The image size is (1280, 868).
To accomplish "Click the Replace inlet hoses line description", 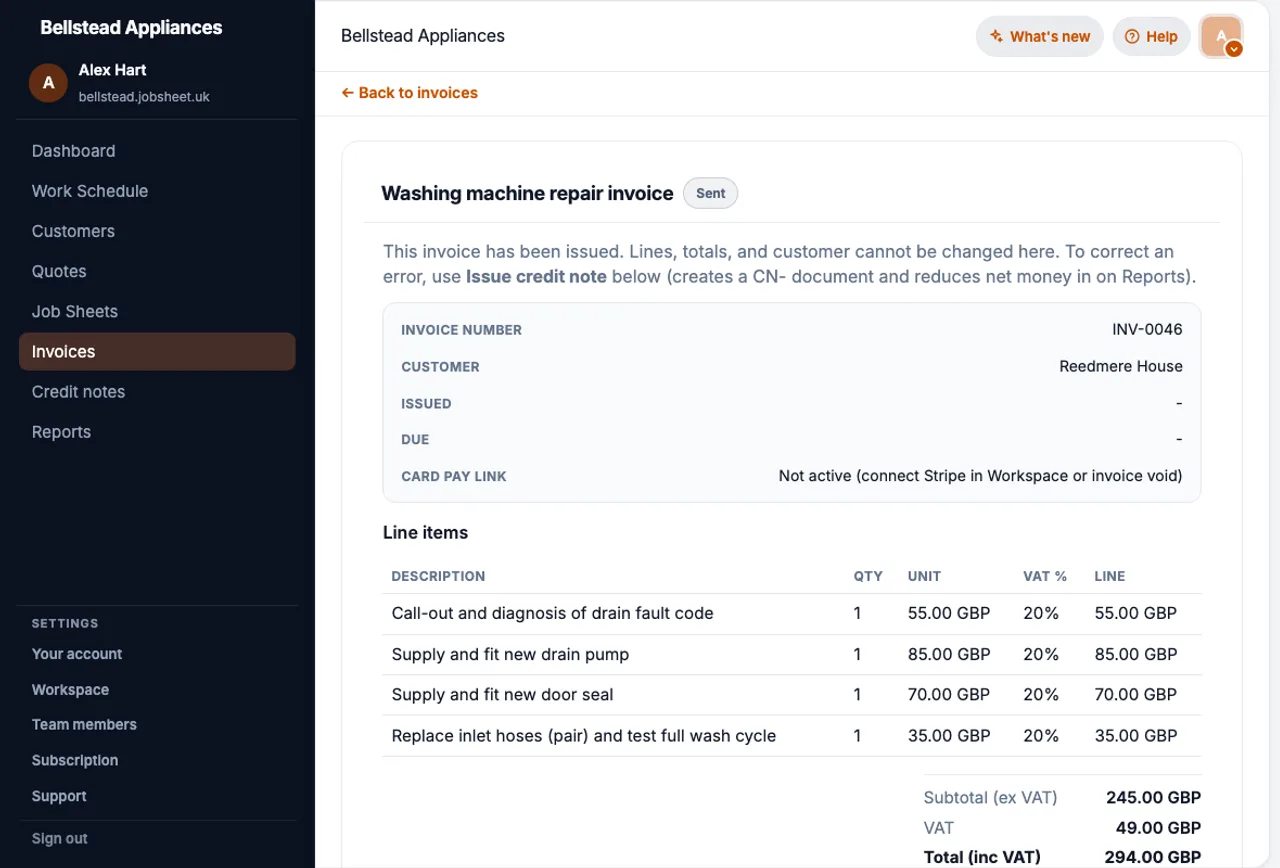I will 584,736.
